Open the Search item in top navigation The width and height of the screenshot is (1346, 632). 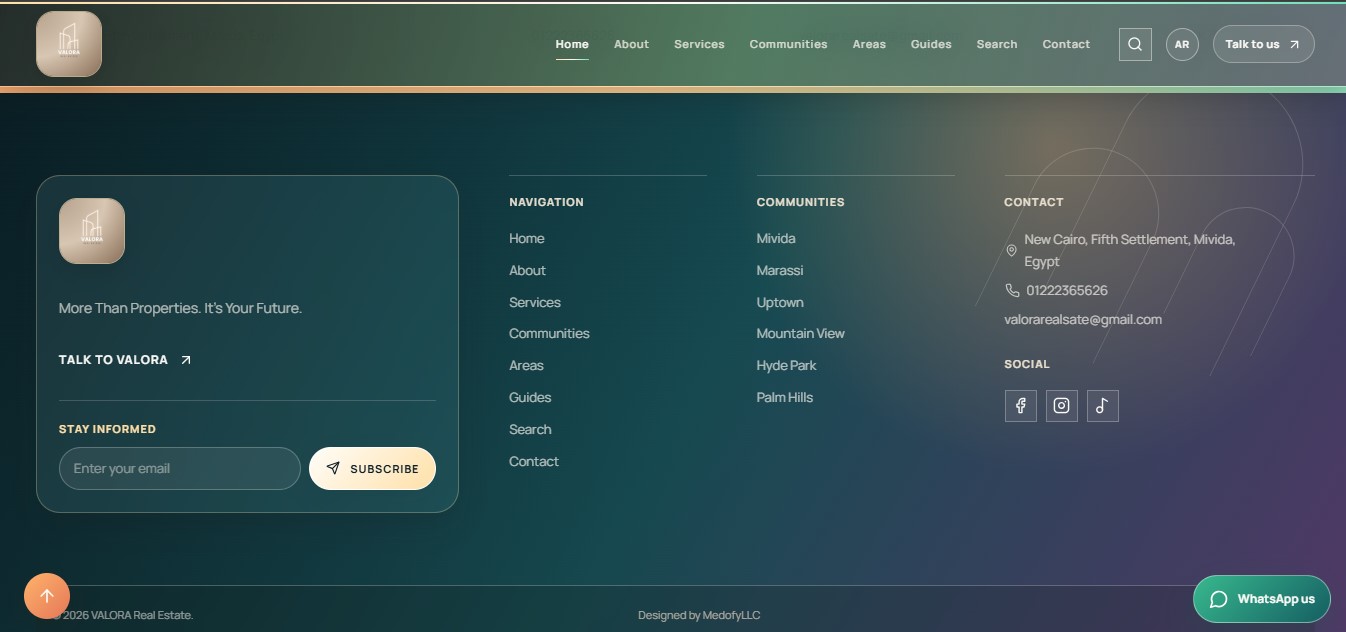click(x=997, y=44)
